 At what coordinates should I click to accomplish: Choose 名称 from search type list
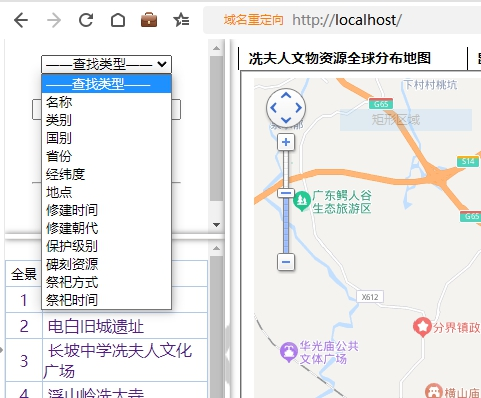coord(106,102)
